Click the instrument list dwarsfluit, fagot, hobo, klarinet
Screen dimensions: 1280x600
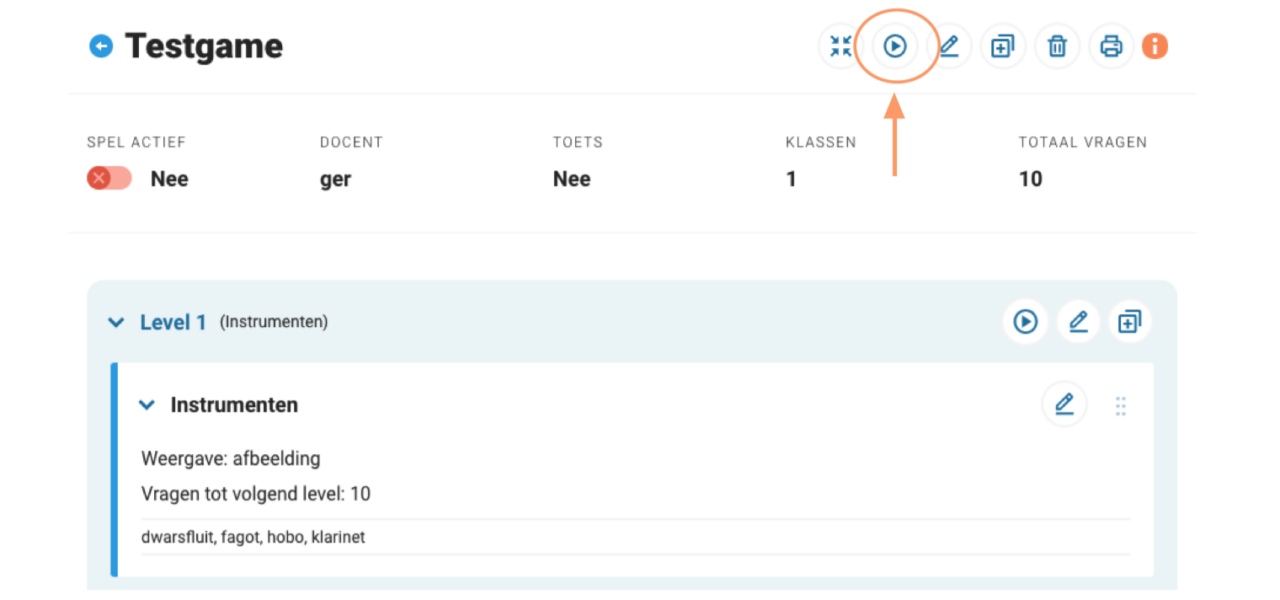(x=254, y=537)
